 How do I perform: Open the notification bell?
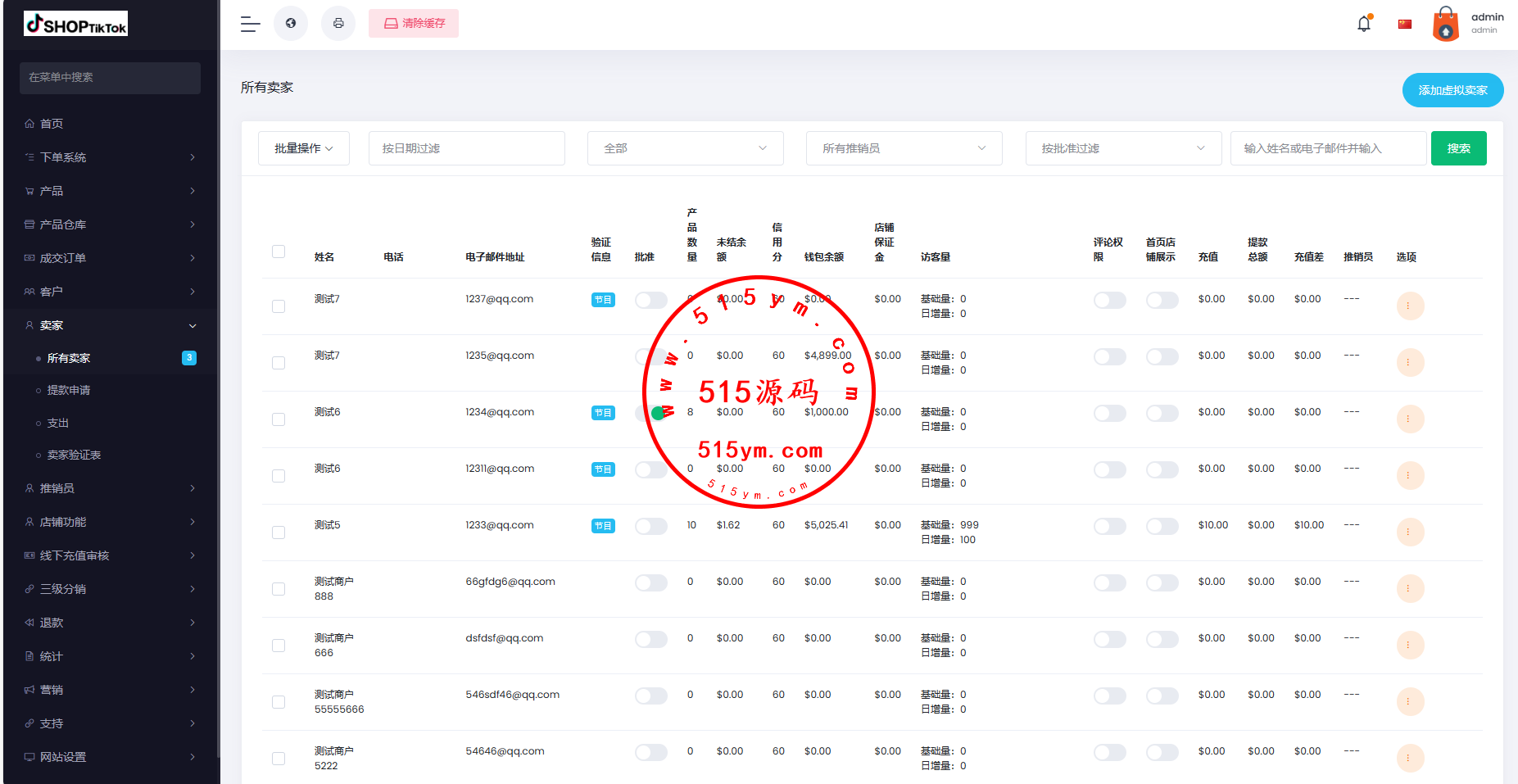coord(1364,24)
